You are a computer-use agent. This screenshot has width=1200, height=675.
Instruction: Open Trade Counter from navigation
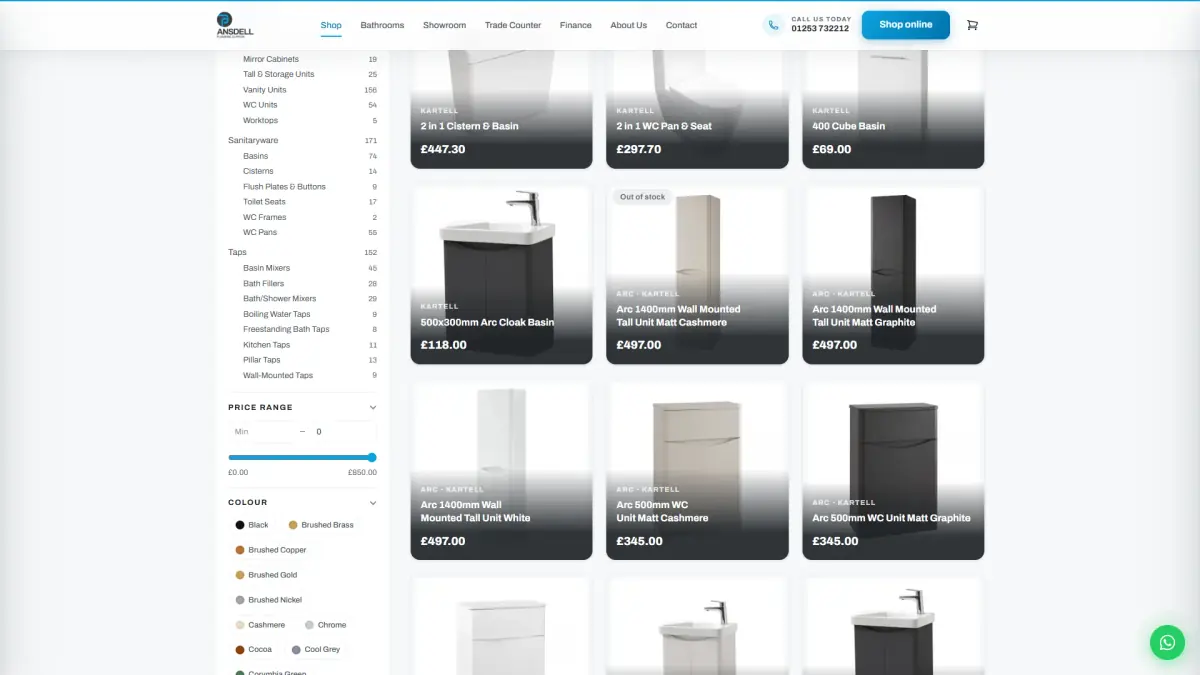(513, 25)
